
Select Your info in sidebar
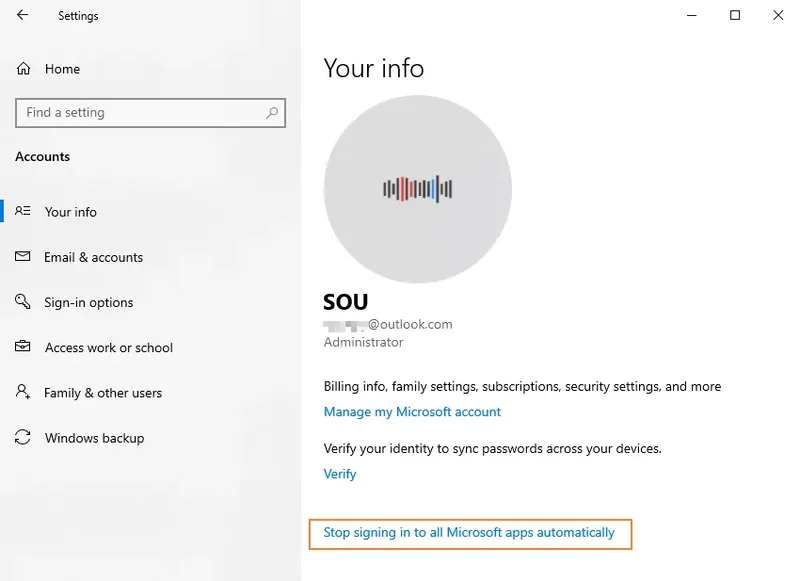click(x=70, y=212)
